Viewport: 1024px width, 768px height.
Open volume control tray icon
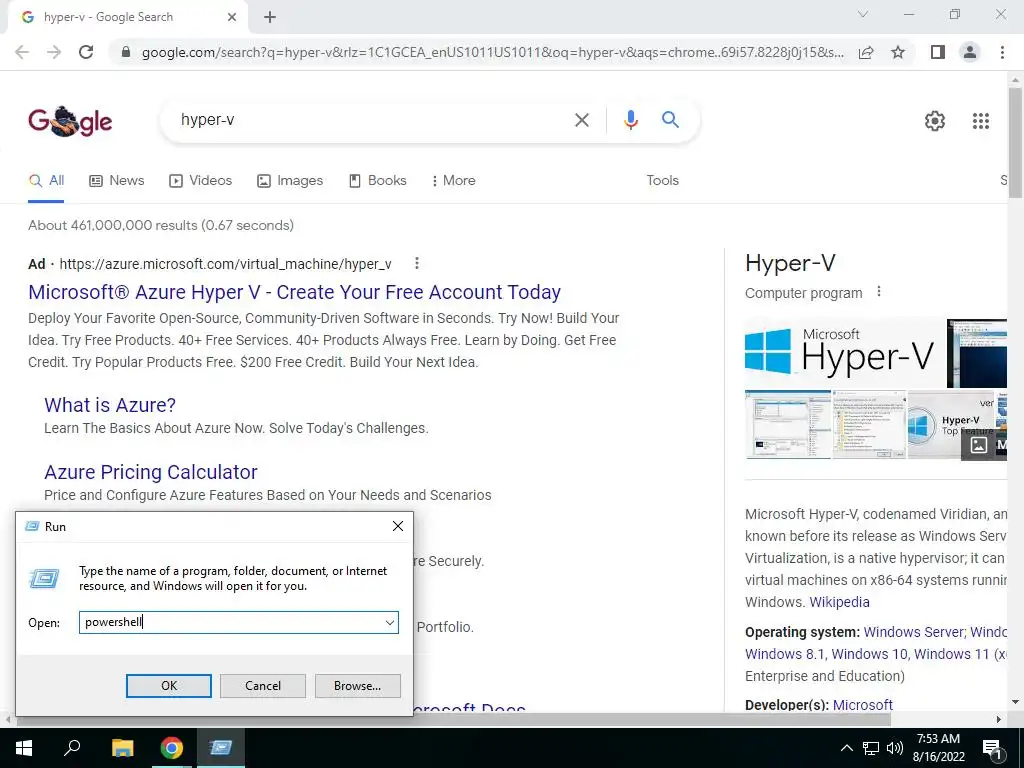click(x=895, y=748)
